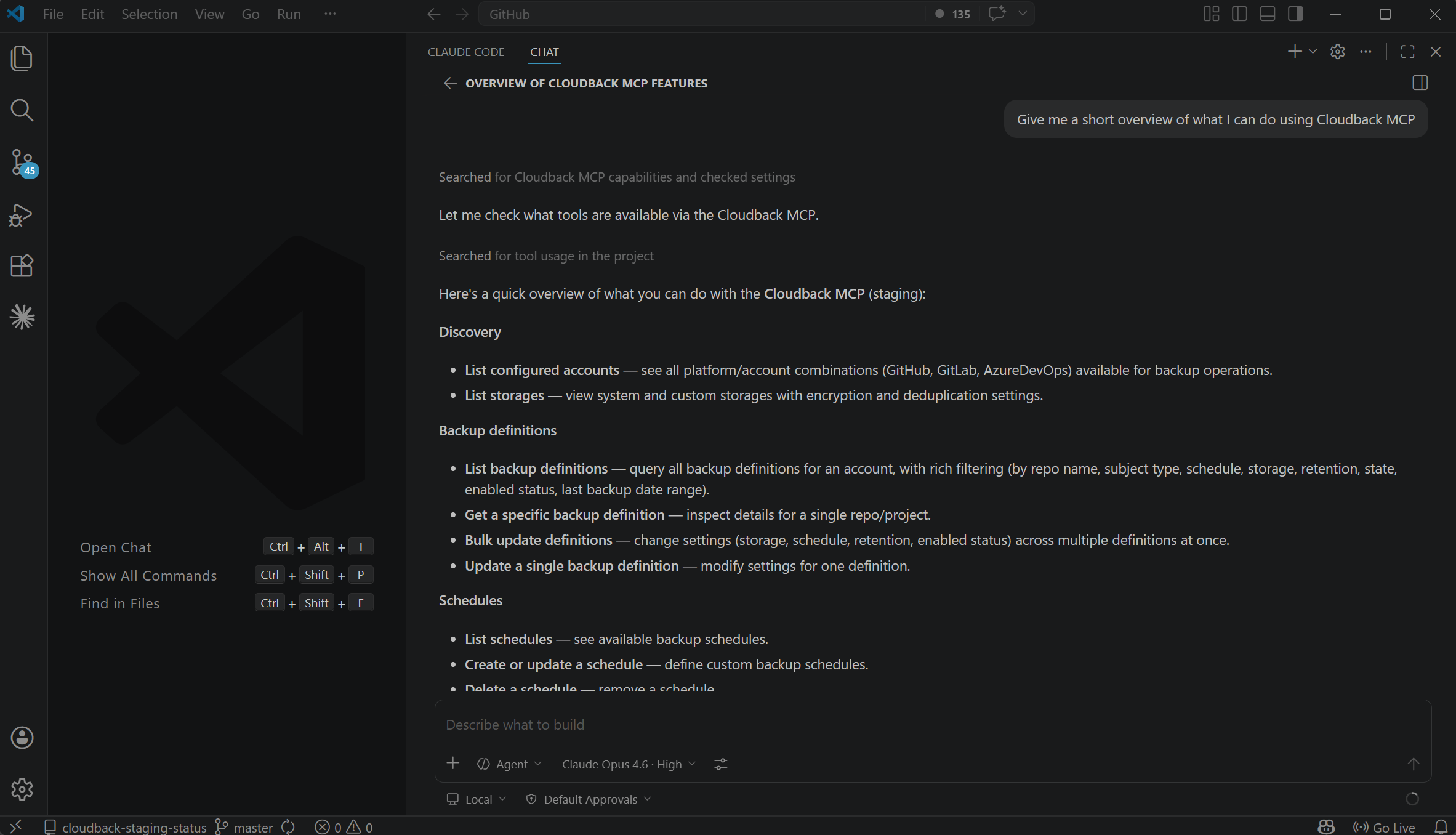Click the 'Backup definitions' heading
The image size is (1456, 835).
coord(497,430)
